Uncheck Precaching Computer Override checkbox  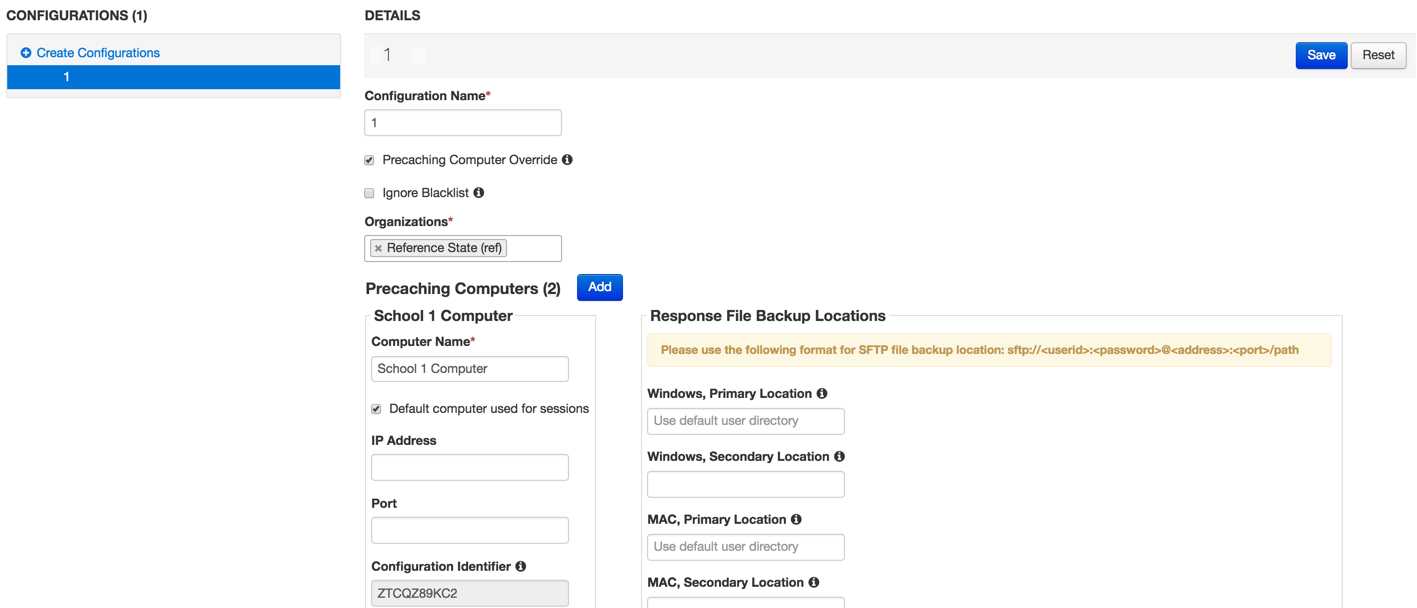point(369,160)
